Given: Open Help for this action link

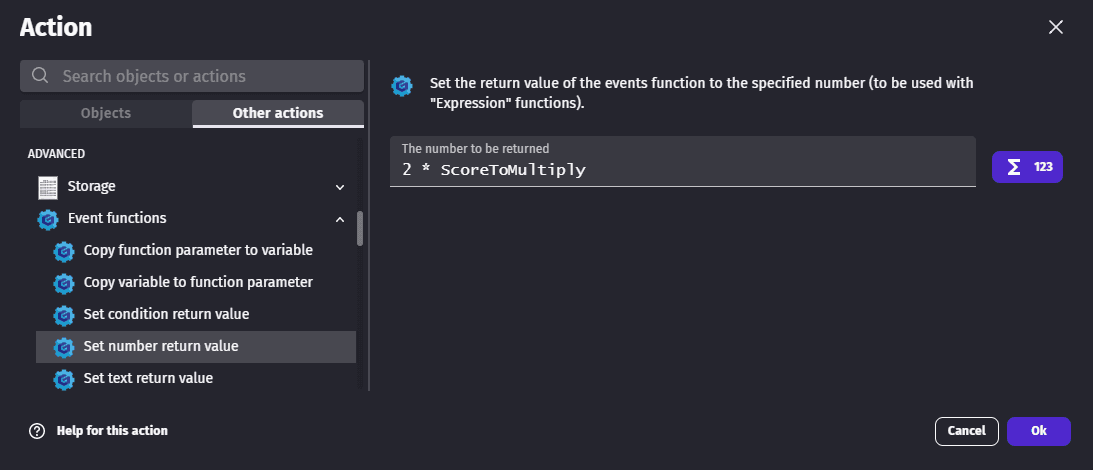Looking at the screenshot, I should pos(112,431).
